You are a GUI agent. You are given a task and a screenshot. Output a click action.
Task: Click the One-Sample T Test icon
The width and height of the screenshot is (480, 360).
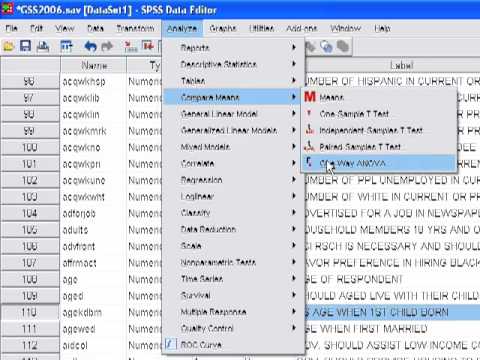click(x=309, y=113)
